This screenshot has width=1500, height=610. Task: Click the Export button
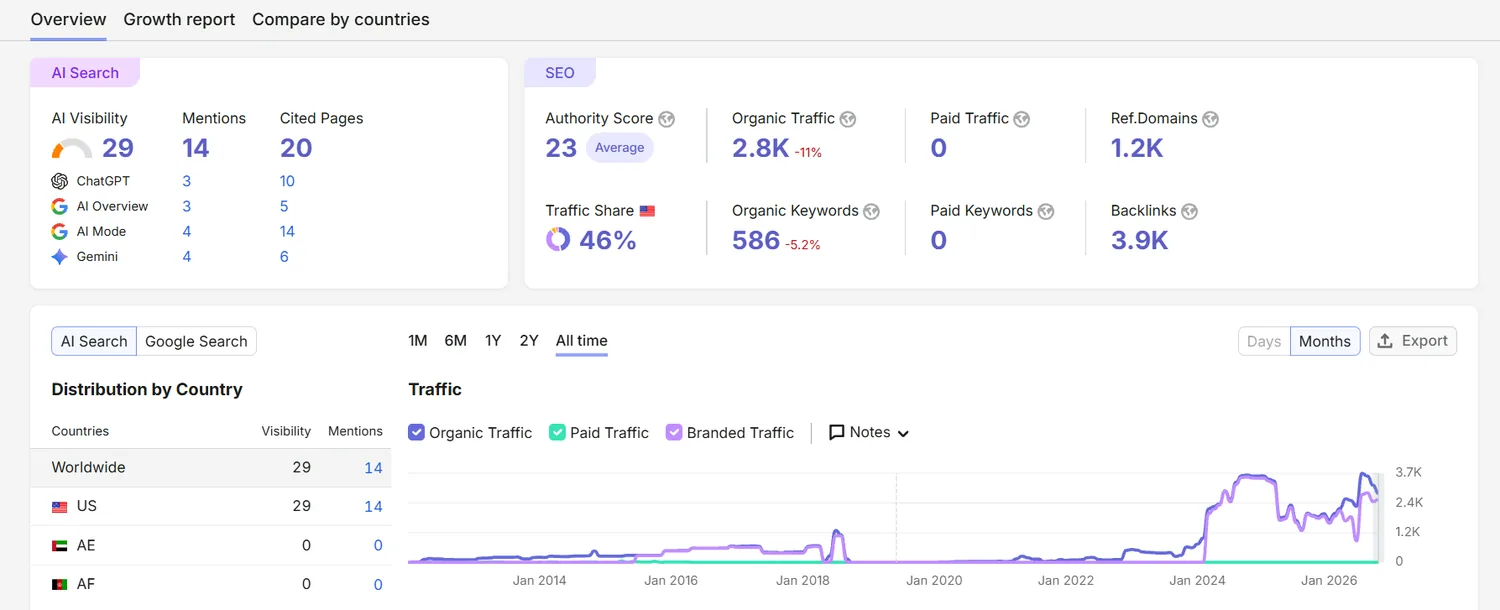[1413, 341]
